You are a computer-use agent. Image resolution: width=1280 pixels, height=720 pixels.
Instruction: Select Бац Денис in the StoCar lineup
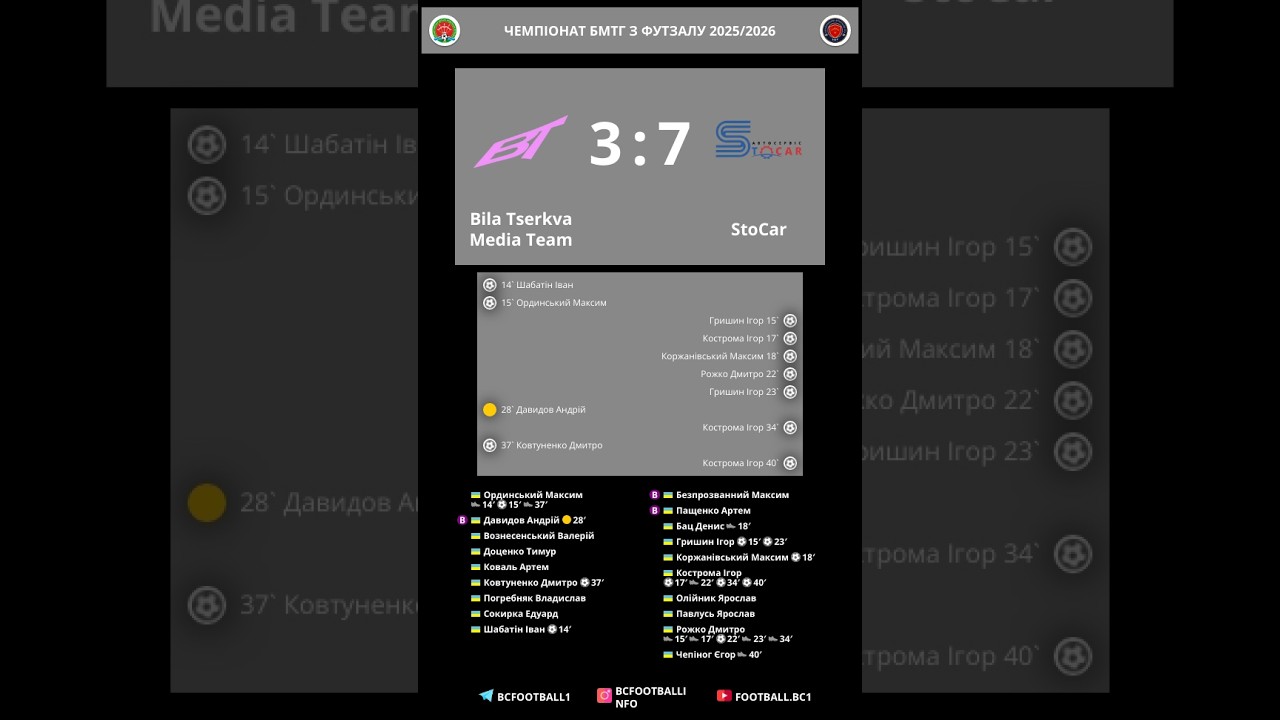[700, 526]
